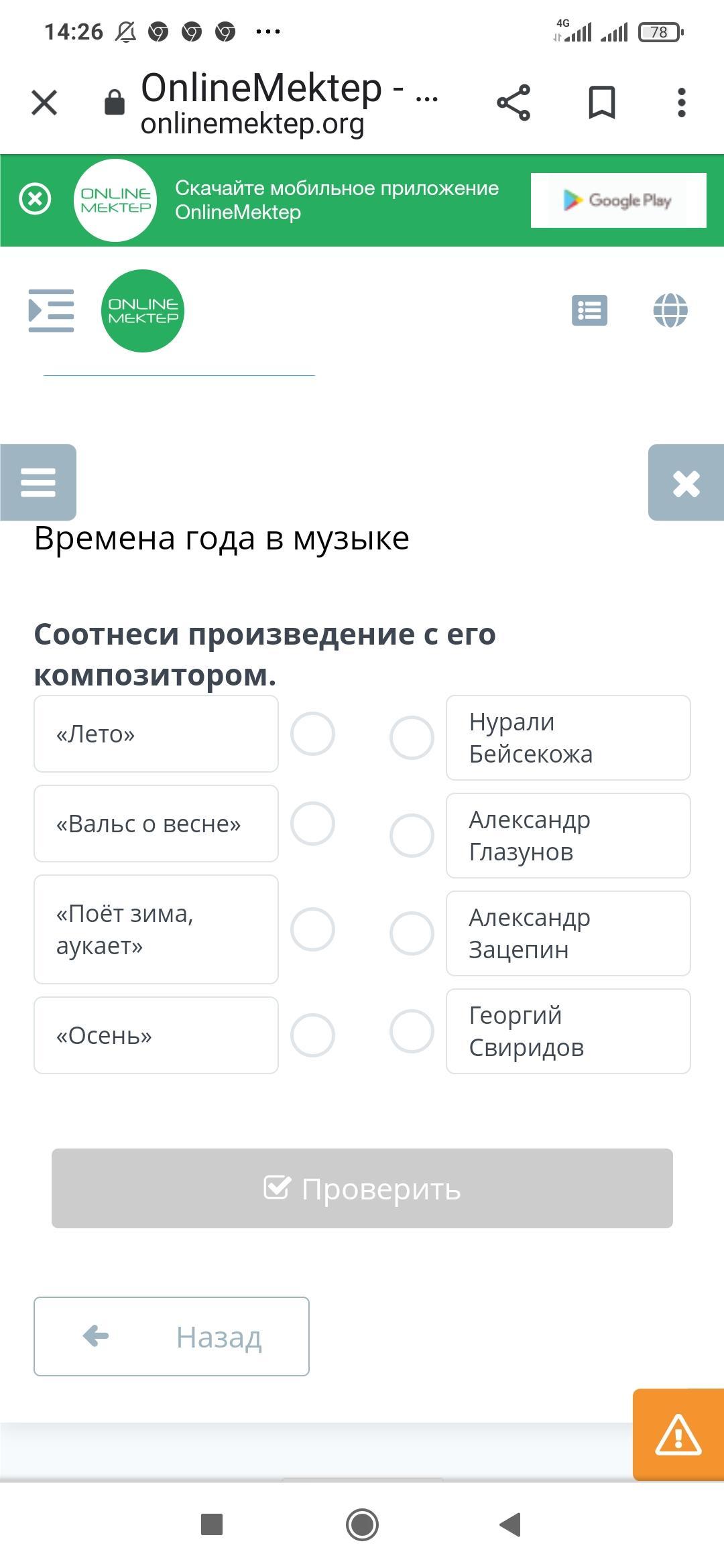Tap the share icon in browser bar
The image size is (724, 1568).
click(x=514, y=103)
